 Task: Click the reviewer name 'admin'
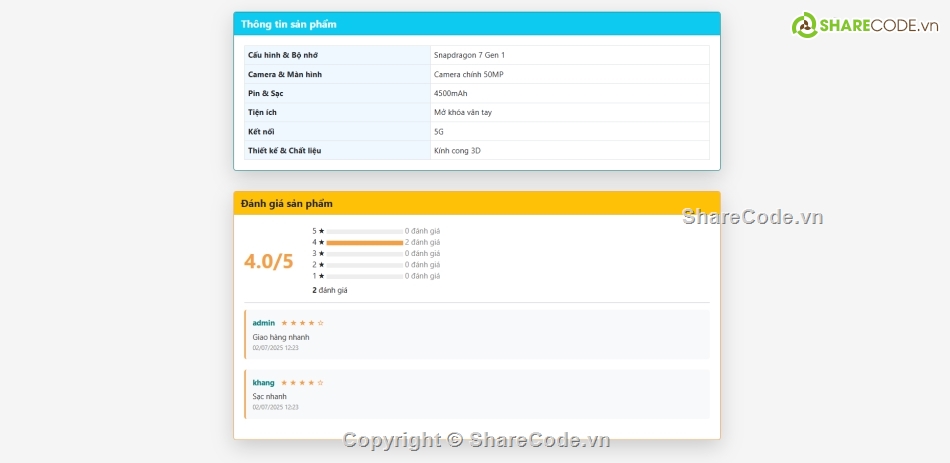tap(264, 323)
